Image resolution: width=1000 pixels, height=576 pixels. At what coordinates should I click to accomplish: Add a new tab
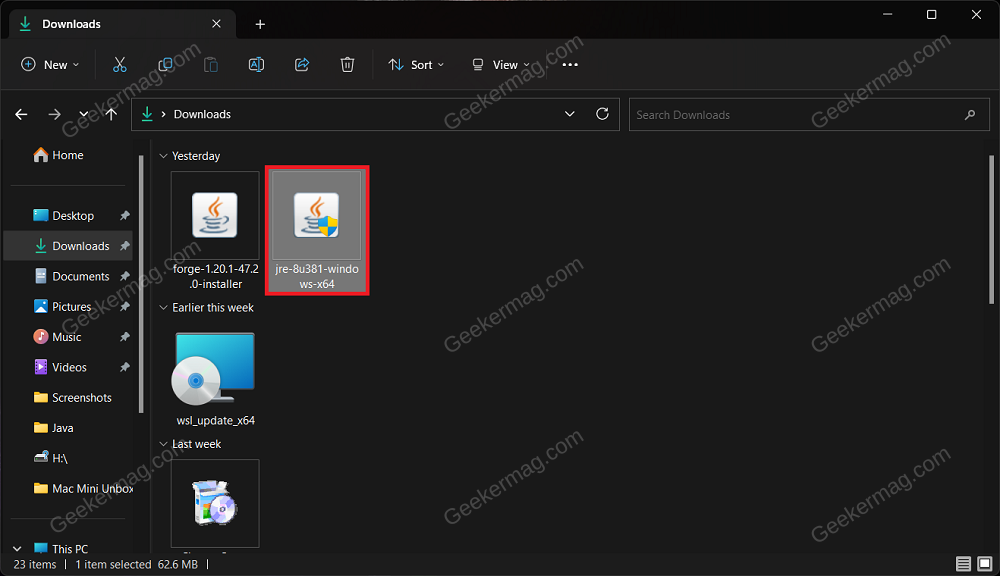pyautogui.click(x=260, y=24)
